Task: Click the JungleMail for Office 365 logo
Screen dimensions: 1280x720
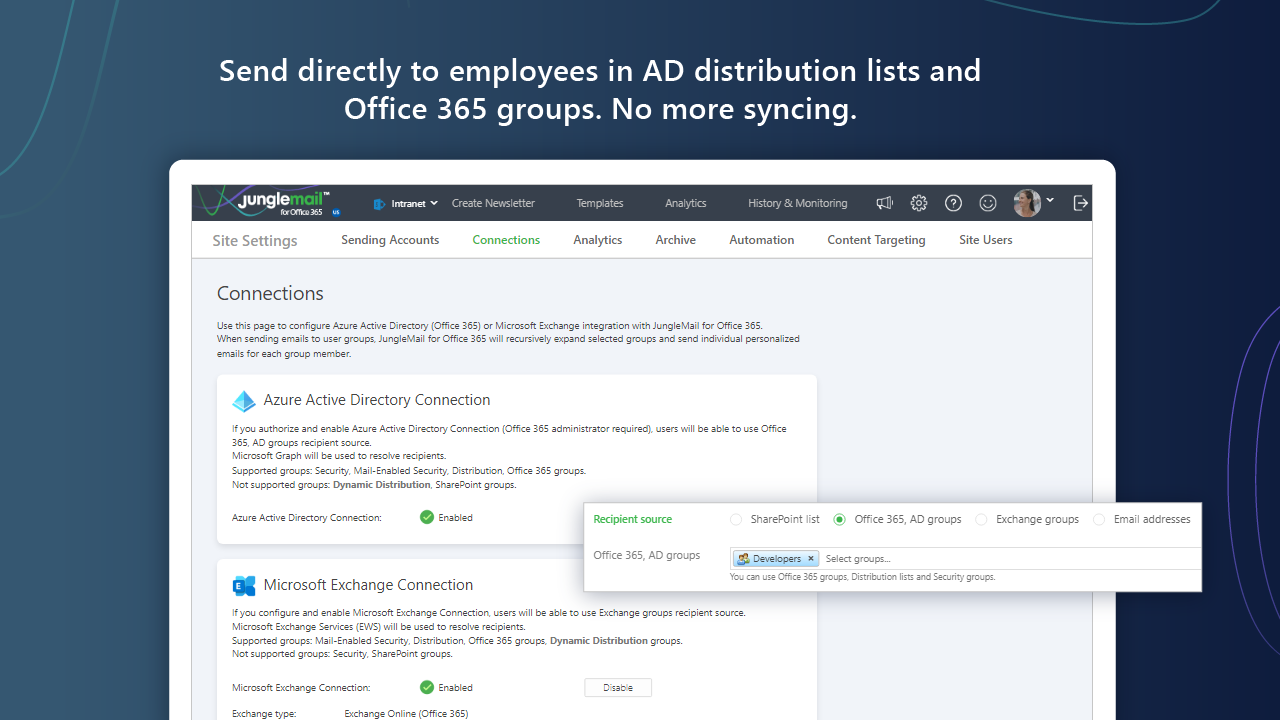Action: 265,201
